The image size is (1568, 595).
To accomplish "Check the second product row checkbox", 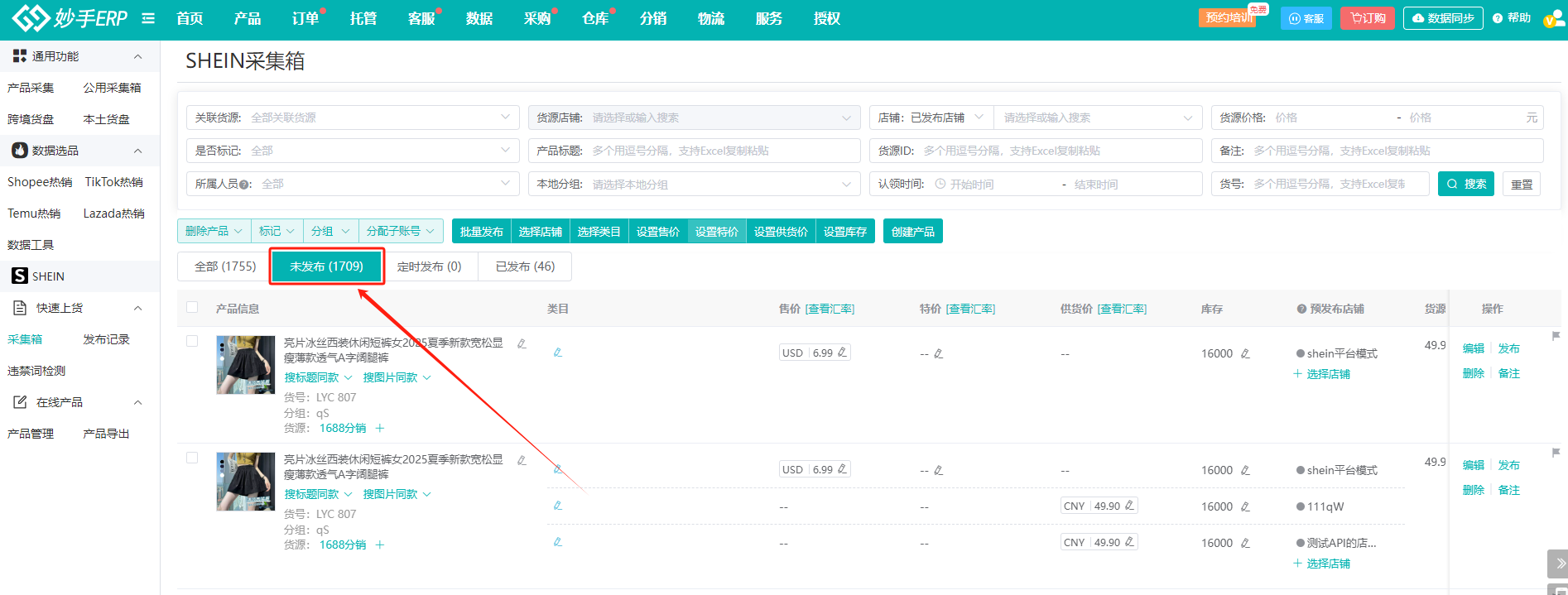I will 192,458.
